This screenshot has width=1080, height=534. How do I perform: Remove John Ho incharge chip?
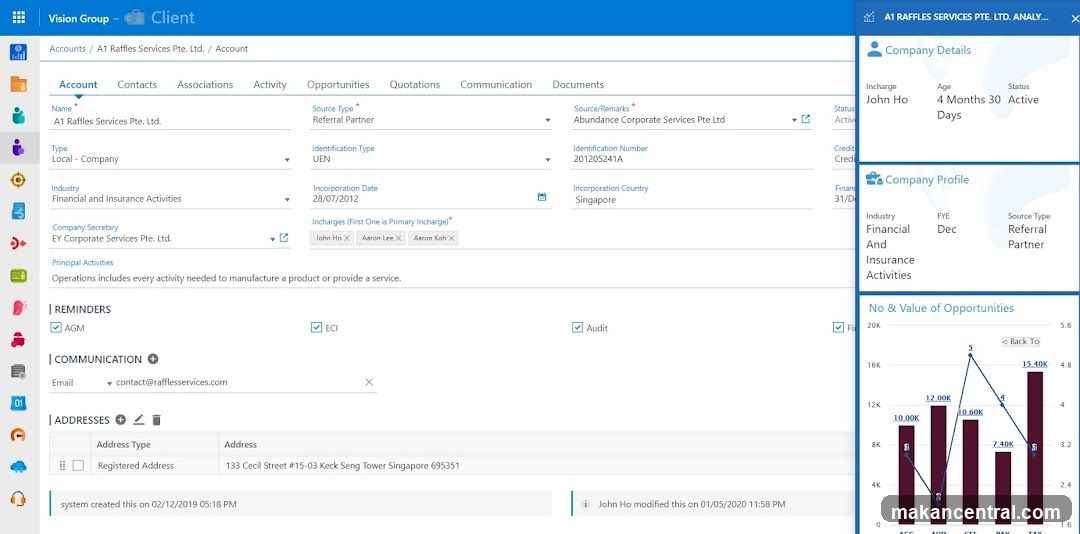coord(346,238)
